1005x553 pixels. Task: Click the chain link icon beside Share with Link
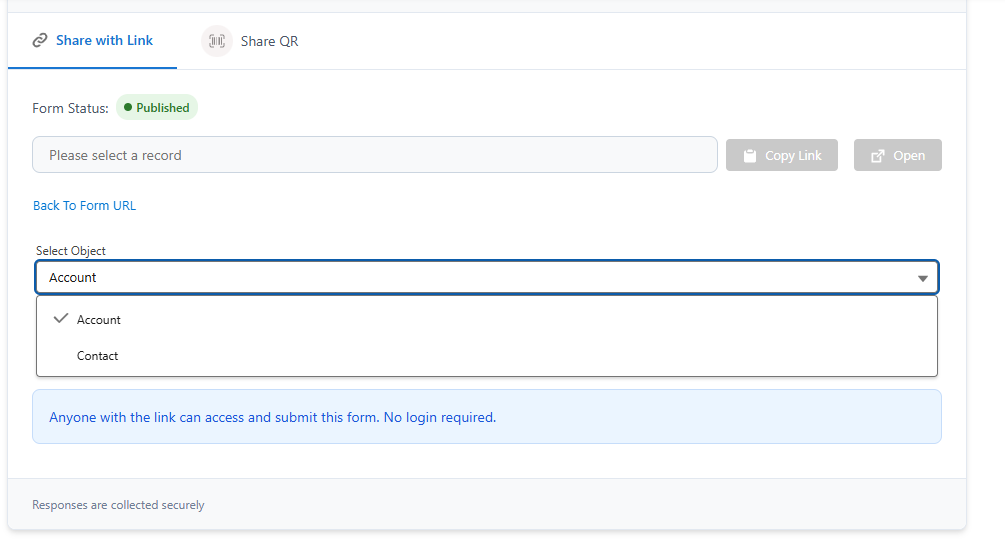coord(40,40)
